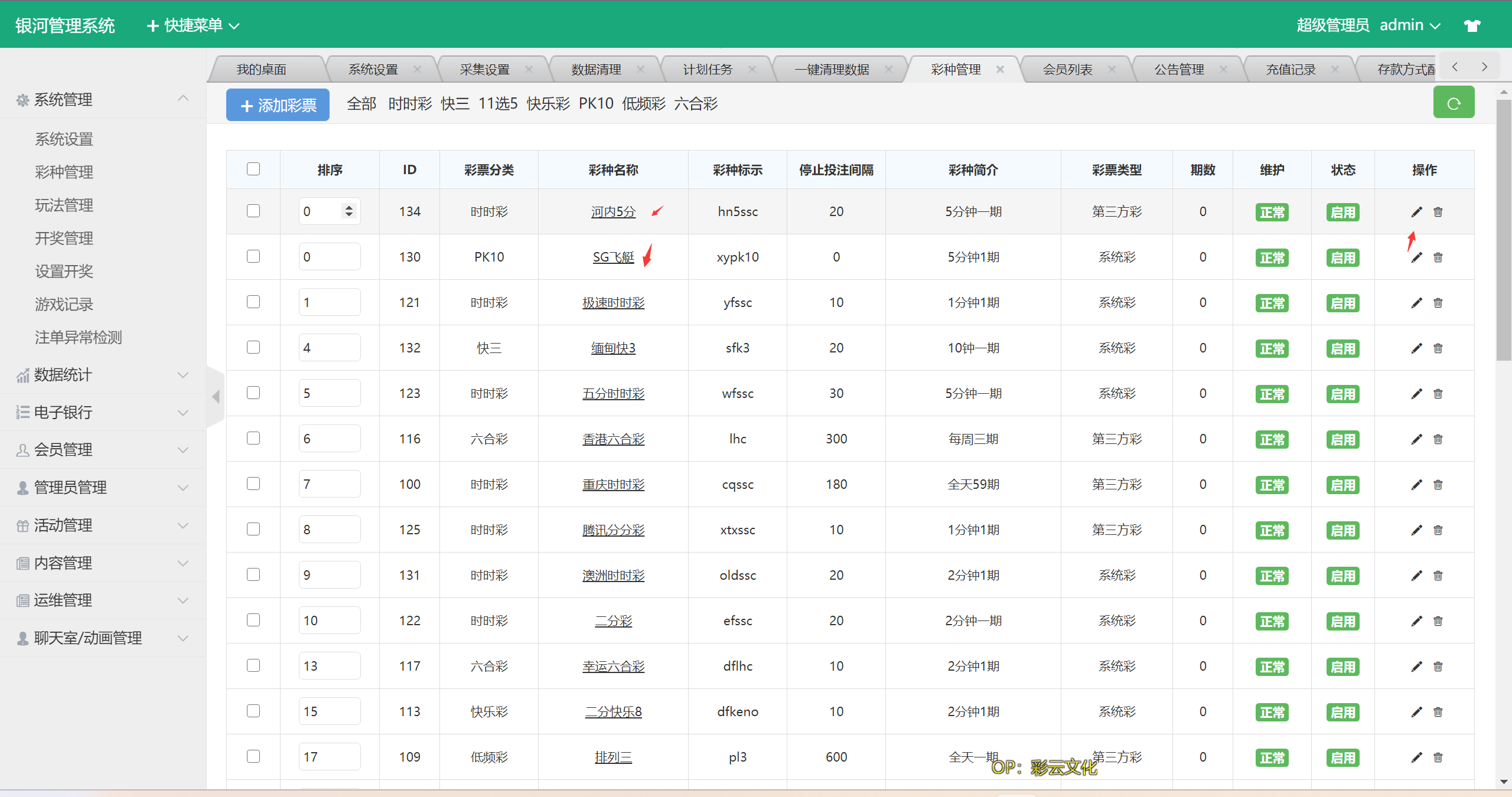1512x797 pixels.
Task: Toggle the select-all checkbox in table header
Action: pyautogui.click(x=253, y=169)
